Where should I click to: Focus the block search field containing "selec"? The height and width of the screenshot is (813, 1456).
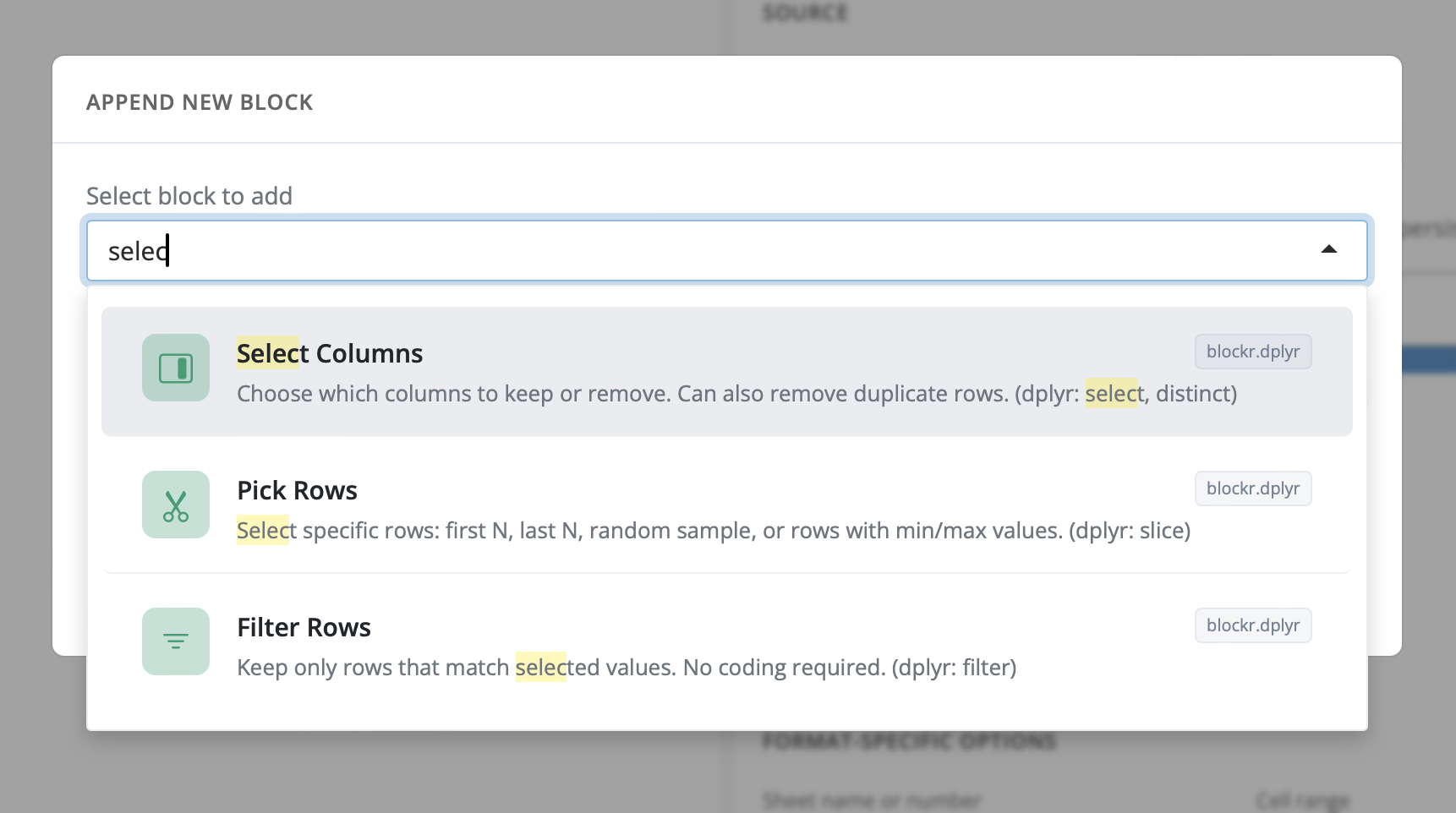click(676, 251)
